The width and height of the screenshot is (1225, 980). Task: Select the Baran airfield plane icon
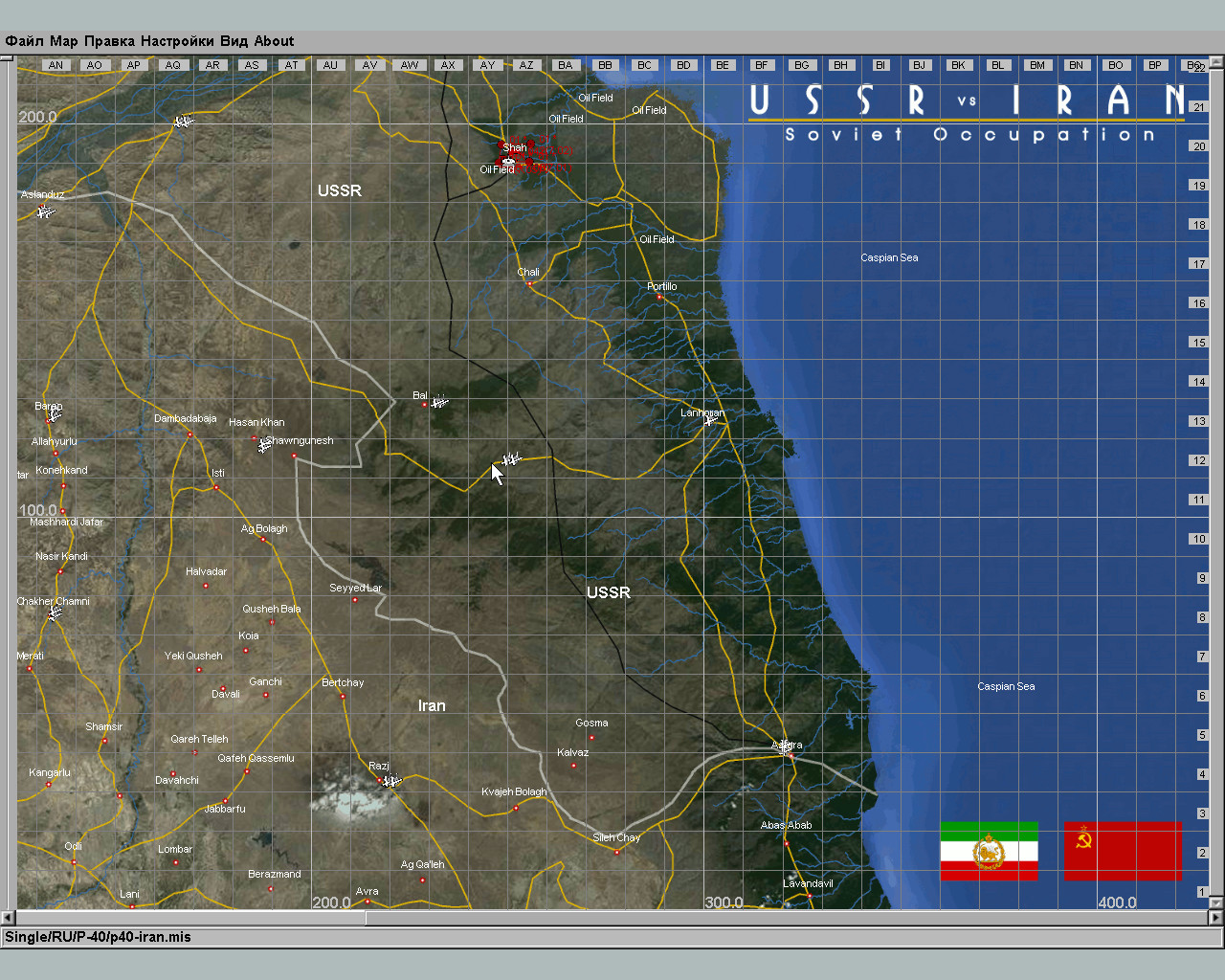(54, 415)
